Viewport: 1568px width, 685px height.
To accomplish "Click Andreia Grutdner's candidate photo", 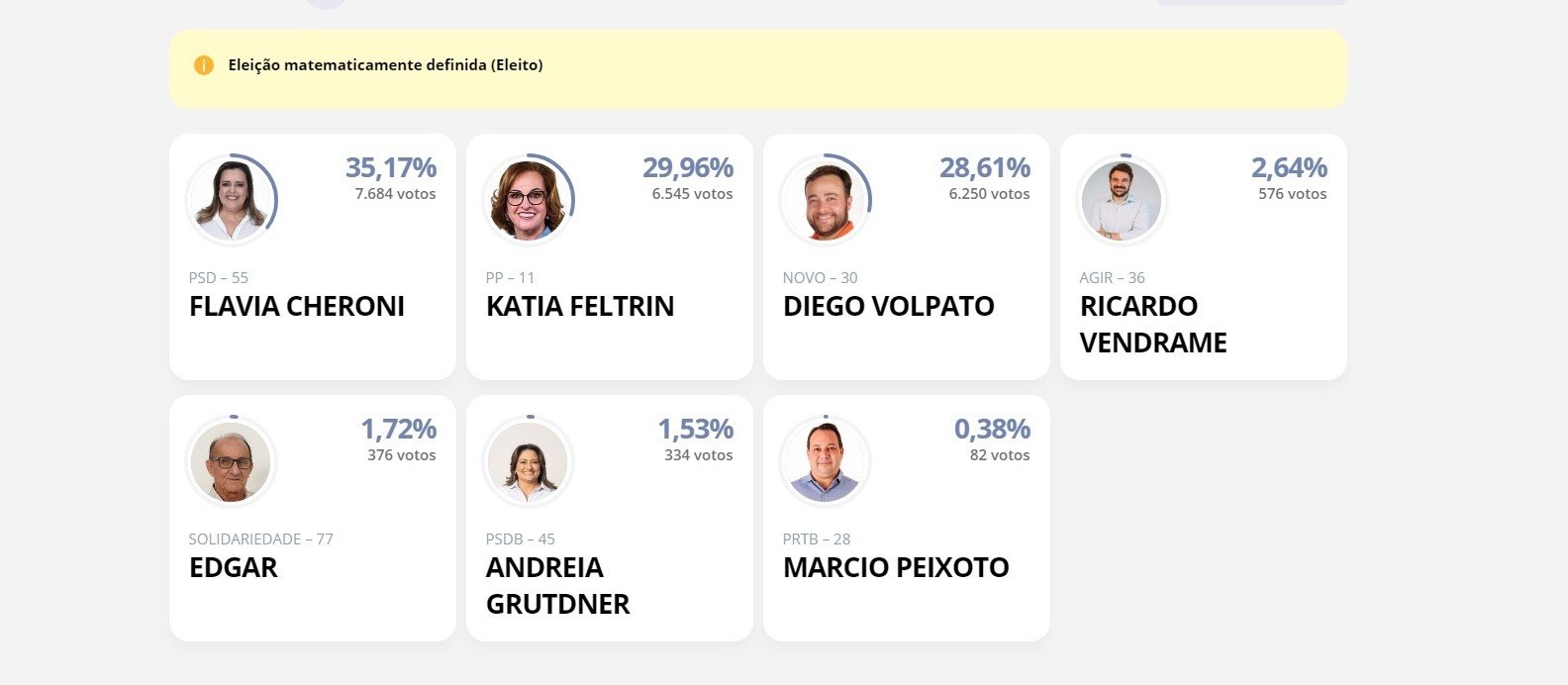I will tap(528, 462).
